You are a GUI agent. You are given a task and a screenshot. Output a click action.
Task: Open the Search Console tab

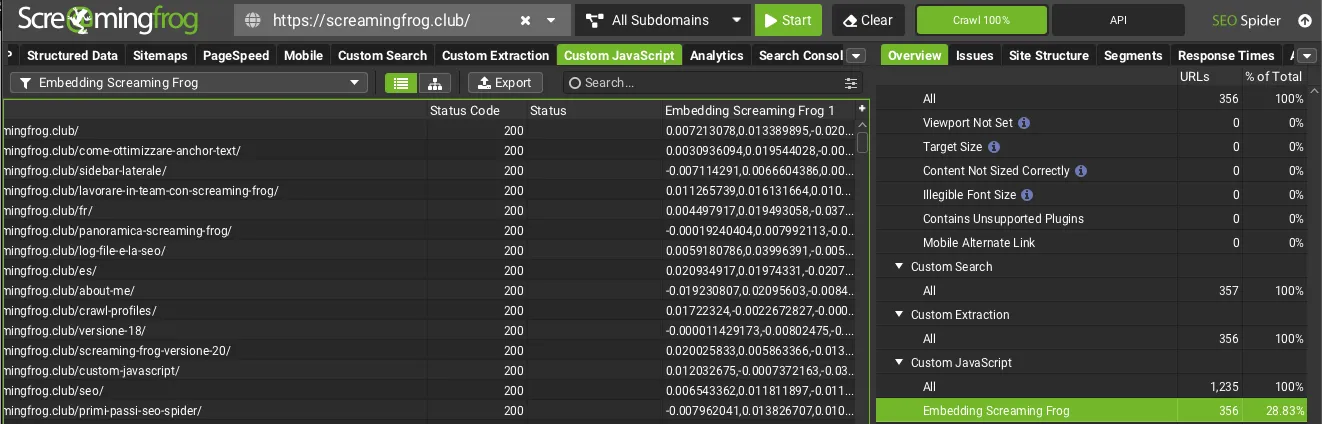click(800, 55)
